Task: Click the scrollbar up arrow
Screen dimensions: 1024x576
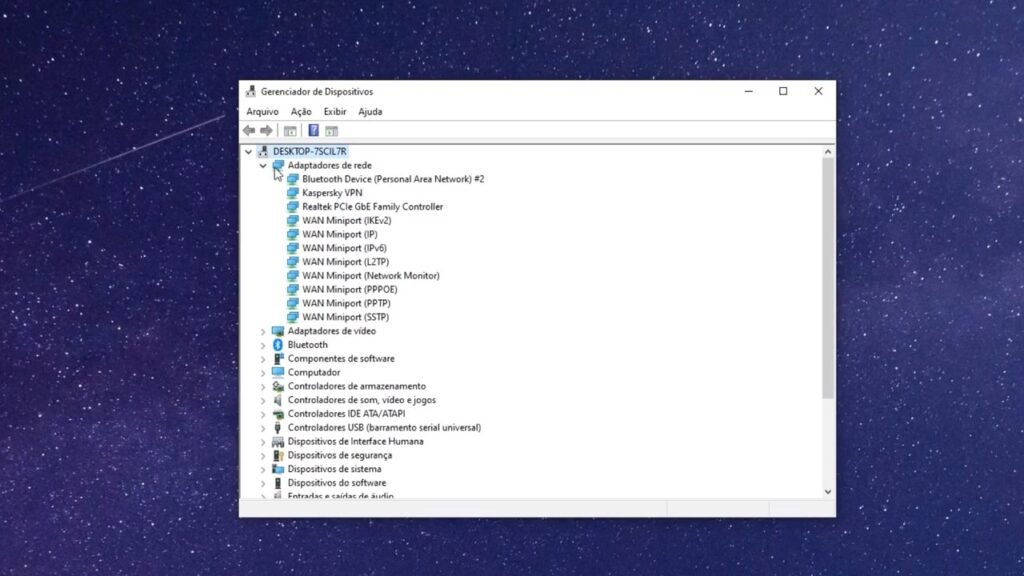Action: click(x=828, y=152)
